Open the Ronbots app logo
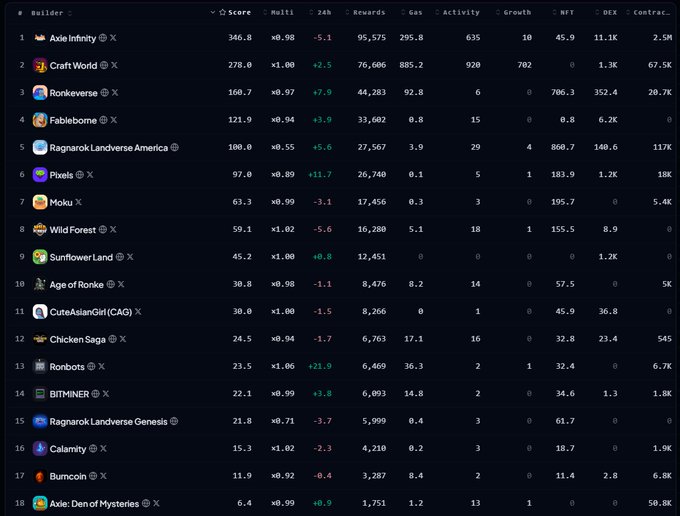 (x=40, y=366)
